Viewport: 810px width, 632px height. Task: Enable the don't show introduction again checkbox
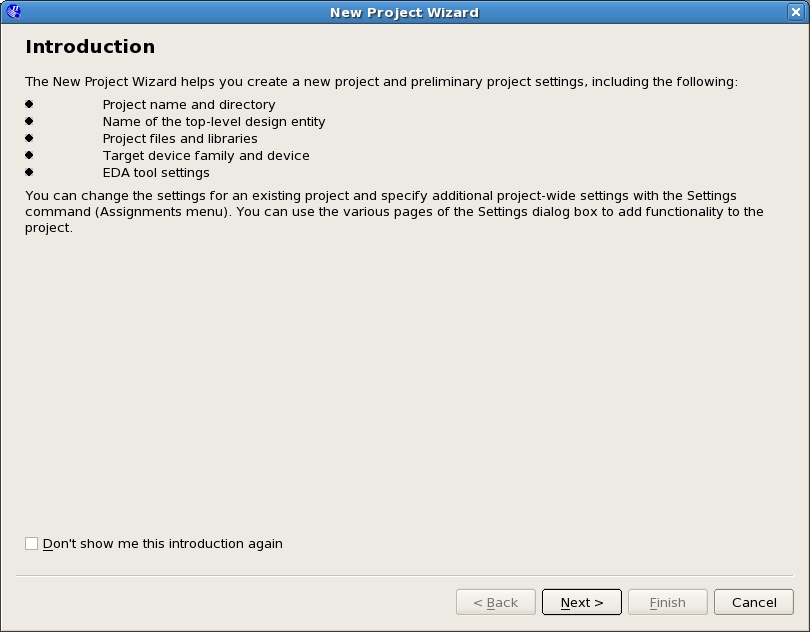(x=32, y=544)
